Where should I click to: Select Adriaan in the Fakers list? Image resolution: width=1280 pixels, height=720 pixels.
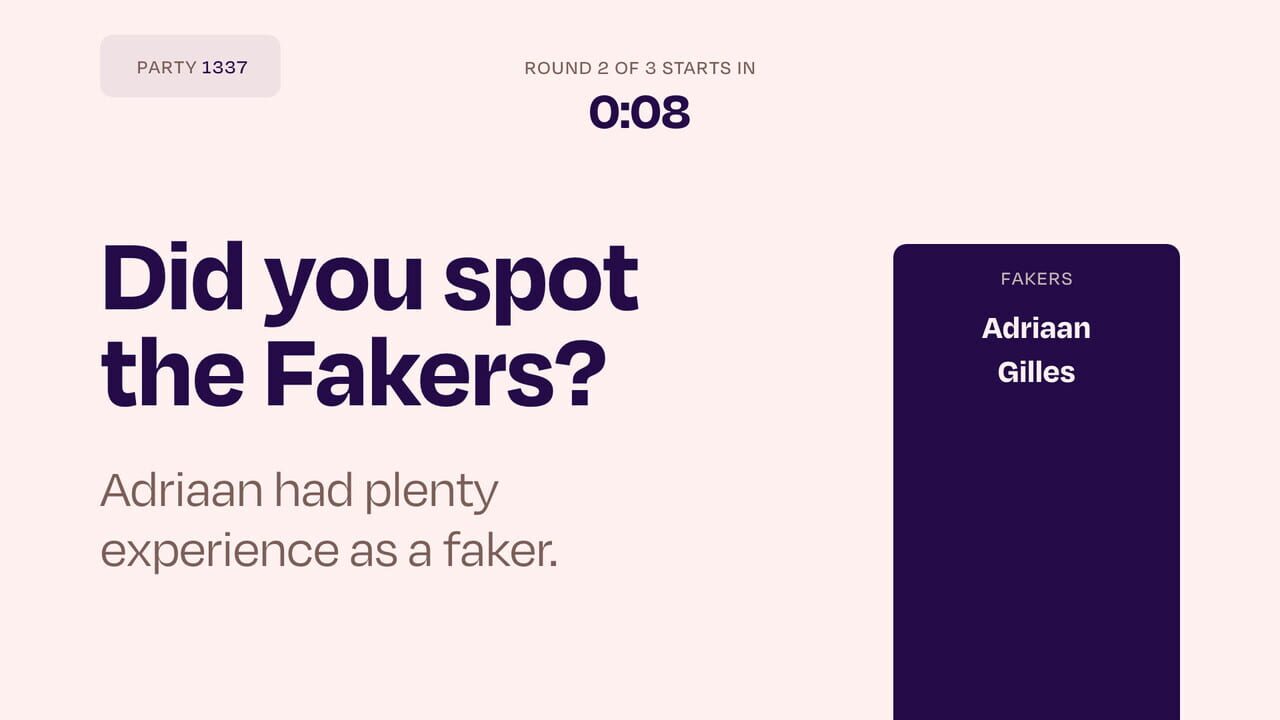click(1036, 328)
